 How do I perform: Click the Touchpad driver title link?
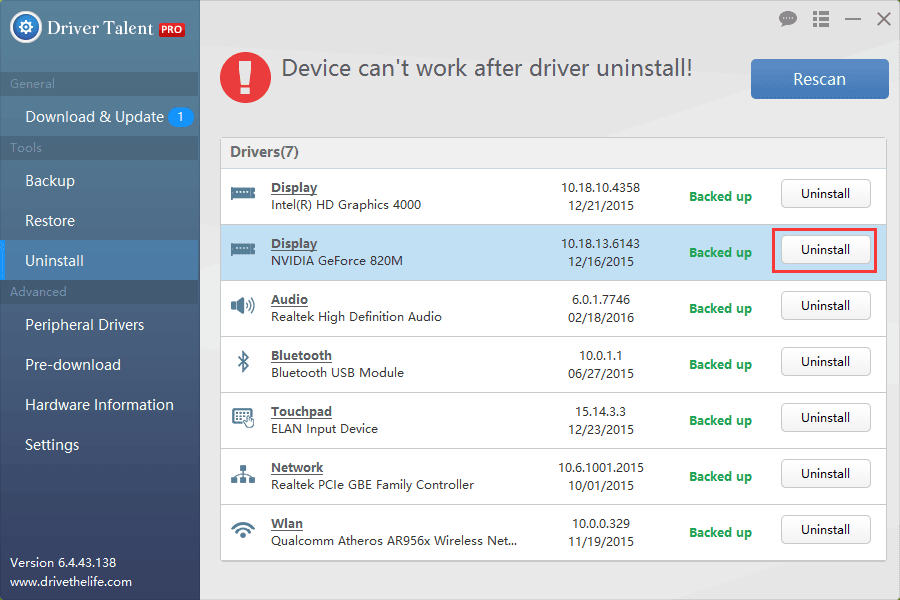coord(301,412)
